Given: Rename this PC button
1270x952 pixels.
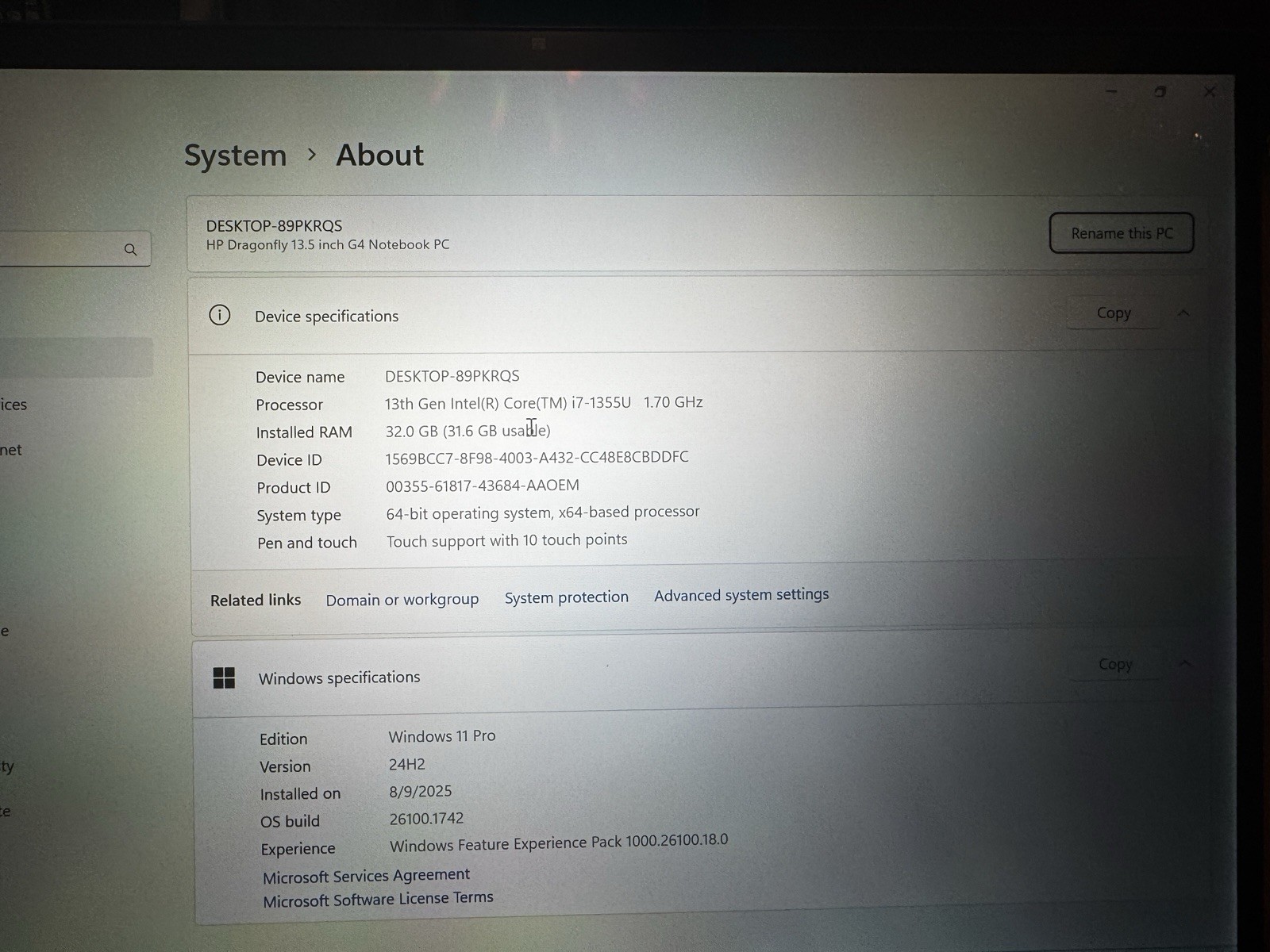Looking at the screenshot, I should tap(1122, 233).
